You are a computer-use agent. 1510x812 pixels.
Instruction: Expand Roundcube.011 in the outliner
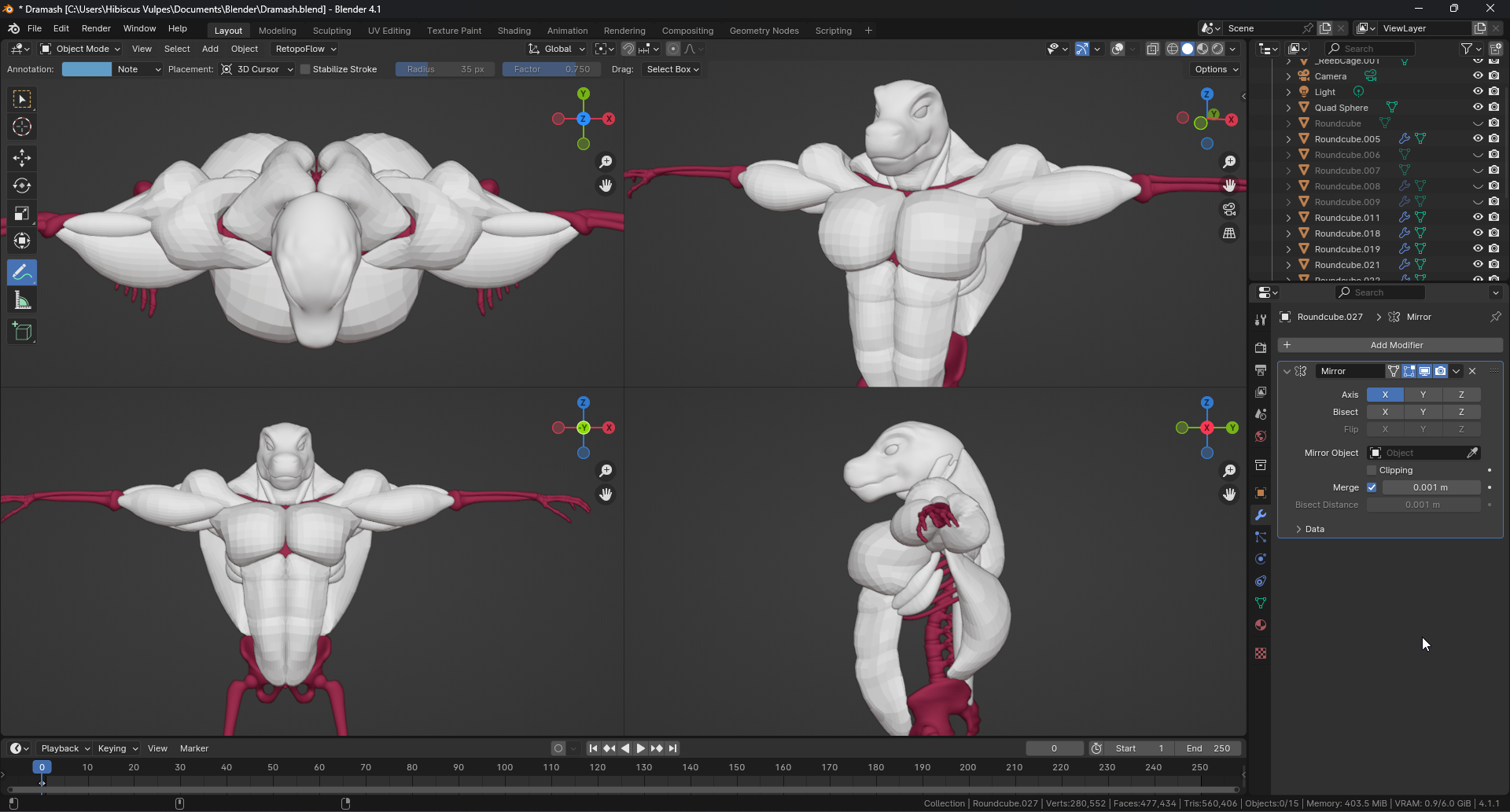coord(1288,218)
